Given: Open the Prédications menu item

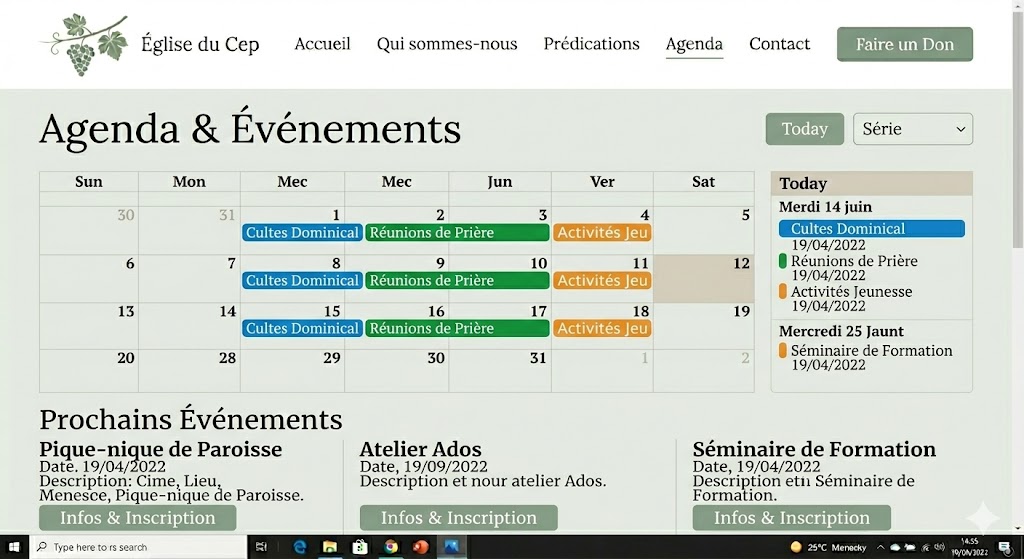Looking at the screenshot, I should point(591,44).
